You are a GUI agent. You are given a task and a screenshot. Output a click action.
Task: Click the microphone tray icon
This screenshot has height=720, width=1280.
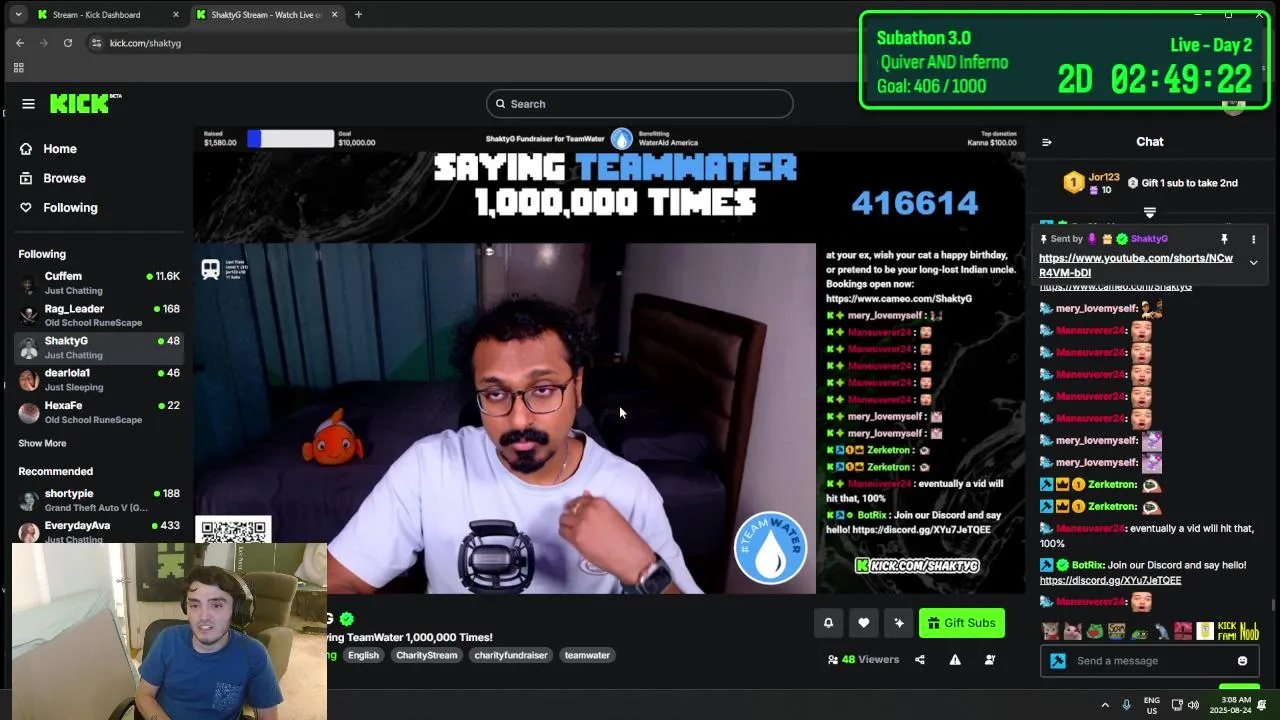click(1127, 705)
